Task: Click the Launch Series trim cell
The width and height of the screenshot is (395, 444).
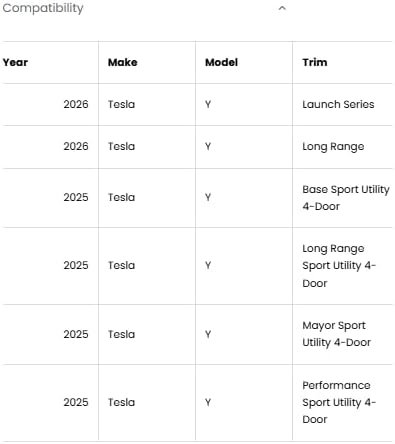Action: (338, 104)
